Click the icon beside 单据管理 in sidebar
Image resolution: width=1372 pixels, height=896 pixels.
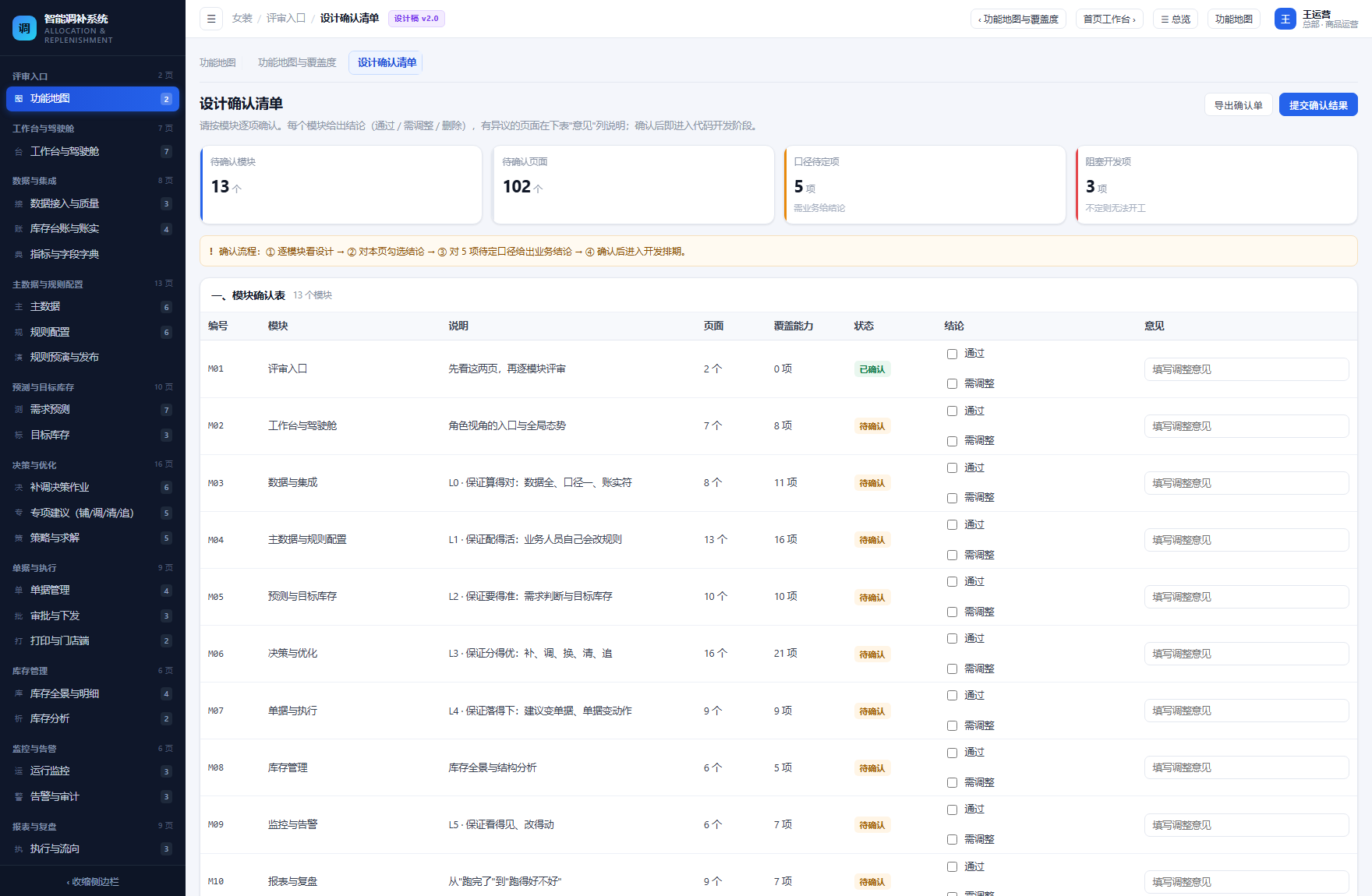click(x=19, y=591)
